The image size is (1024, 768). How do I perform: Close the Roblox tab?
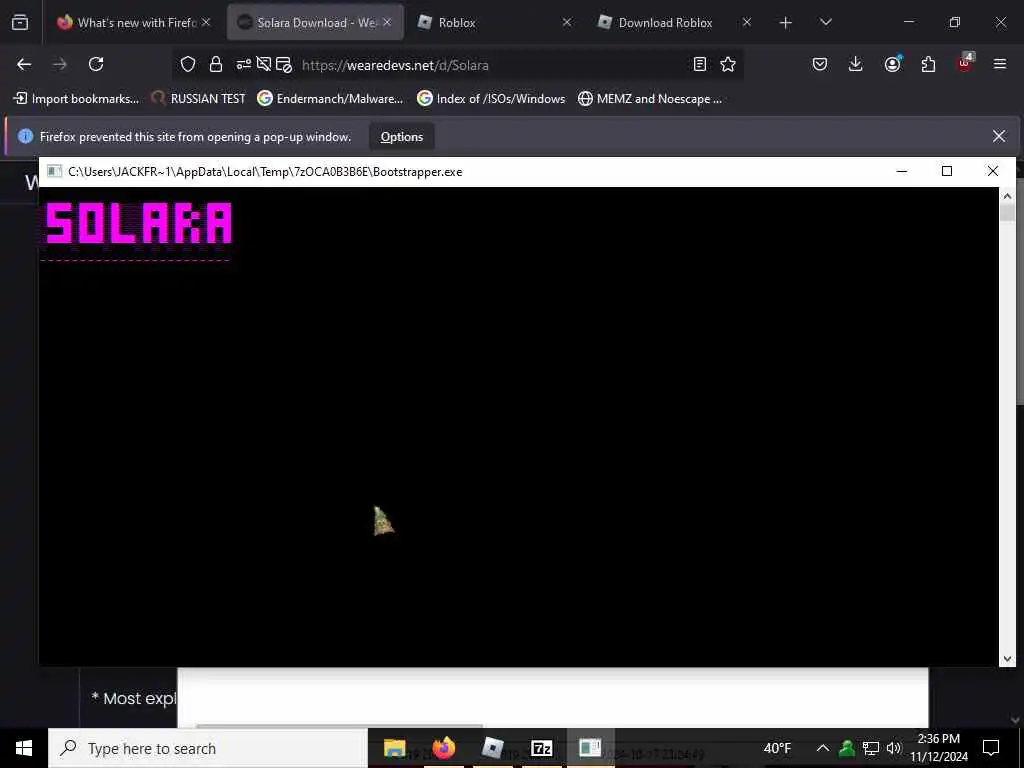pos(567,22)
